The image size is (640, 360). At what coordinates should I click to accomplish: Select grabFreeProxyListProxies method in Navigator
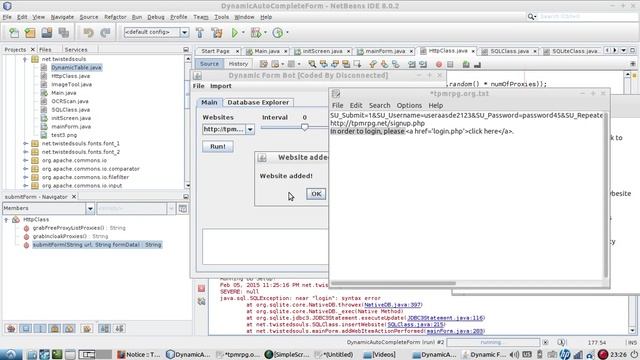(x=79, y=228)
